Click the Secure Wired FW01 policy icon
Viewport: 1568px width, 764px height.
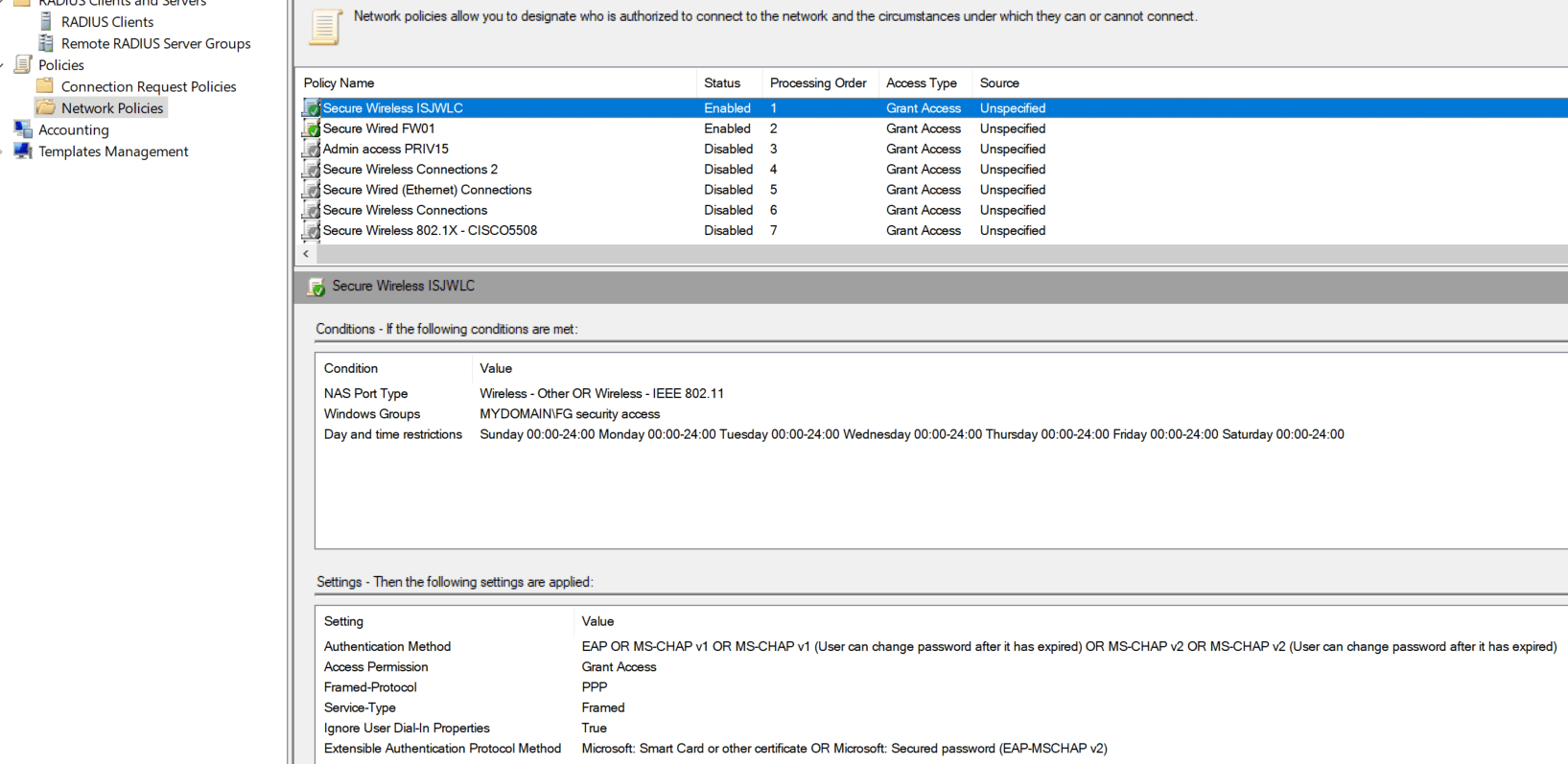tap(312, 128)
